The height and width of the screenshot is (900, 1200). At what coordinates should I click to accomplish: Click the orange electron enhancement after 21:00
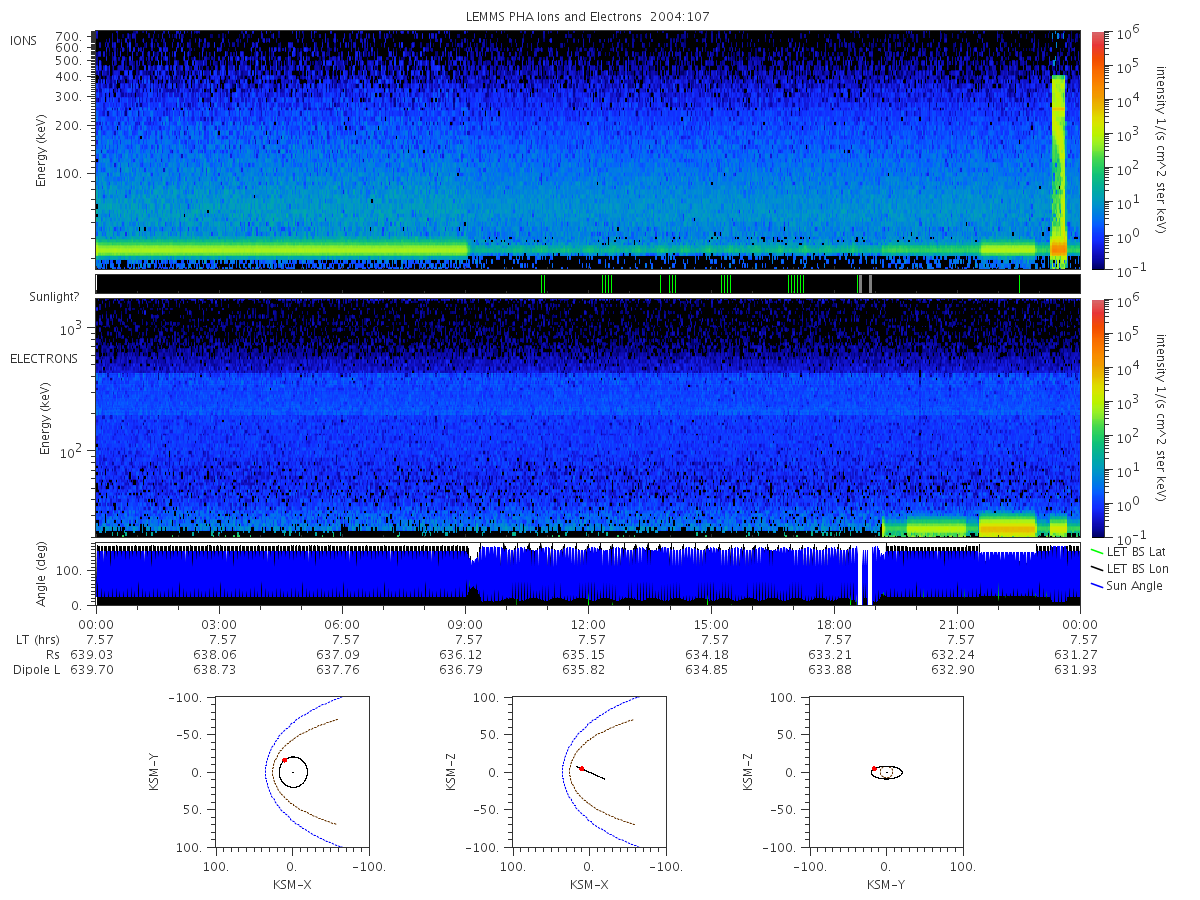click(x=1008, y=525)
